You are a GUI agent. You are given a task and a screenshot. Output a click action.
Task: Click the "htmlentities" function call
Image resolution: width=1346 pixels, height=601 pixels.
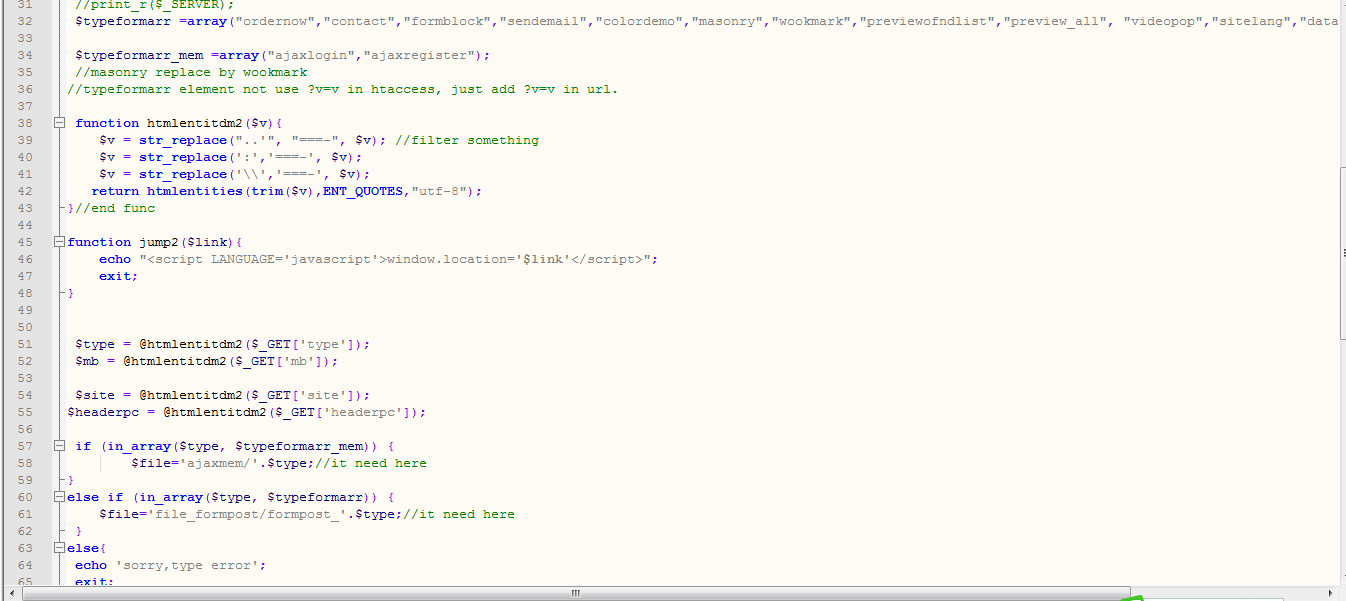pyautogui.click(x=195, y=191)
